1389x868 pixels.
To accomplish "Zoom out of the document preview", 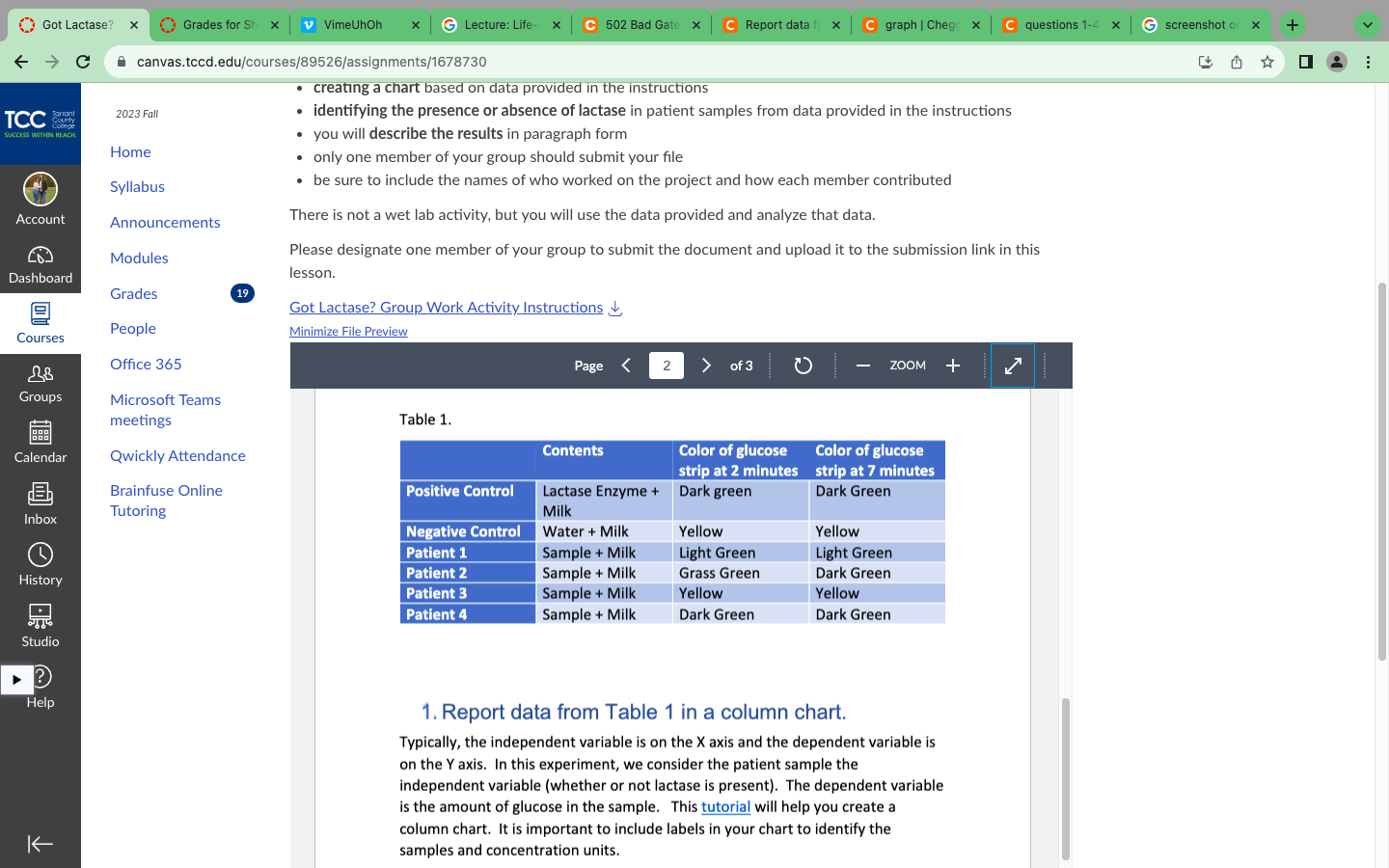I will click(863, 366).
